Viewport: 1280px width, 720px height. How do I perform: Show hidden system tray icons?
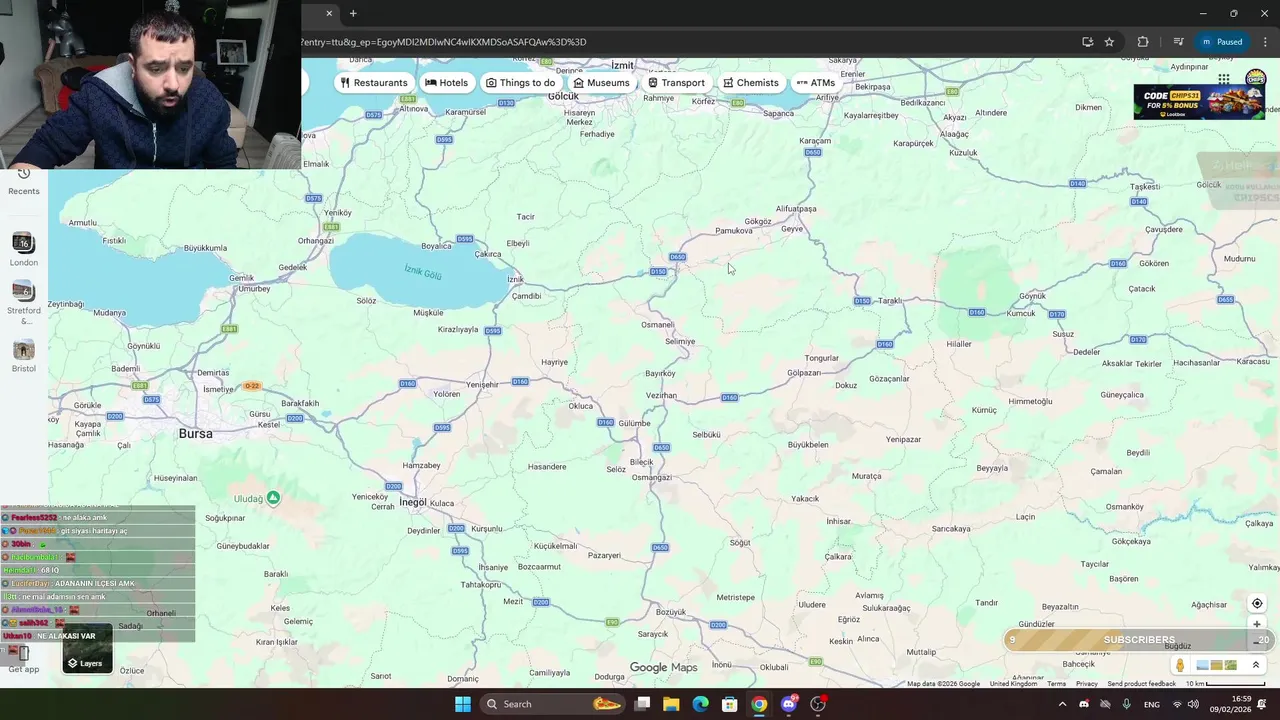[x=1062, y=704]
